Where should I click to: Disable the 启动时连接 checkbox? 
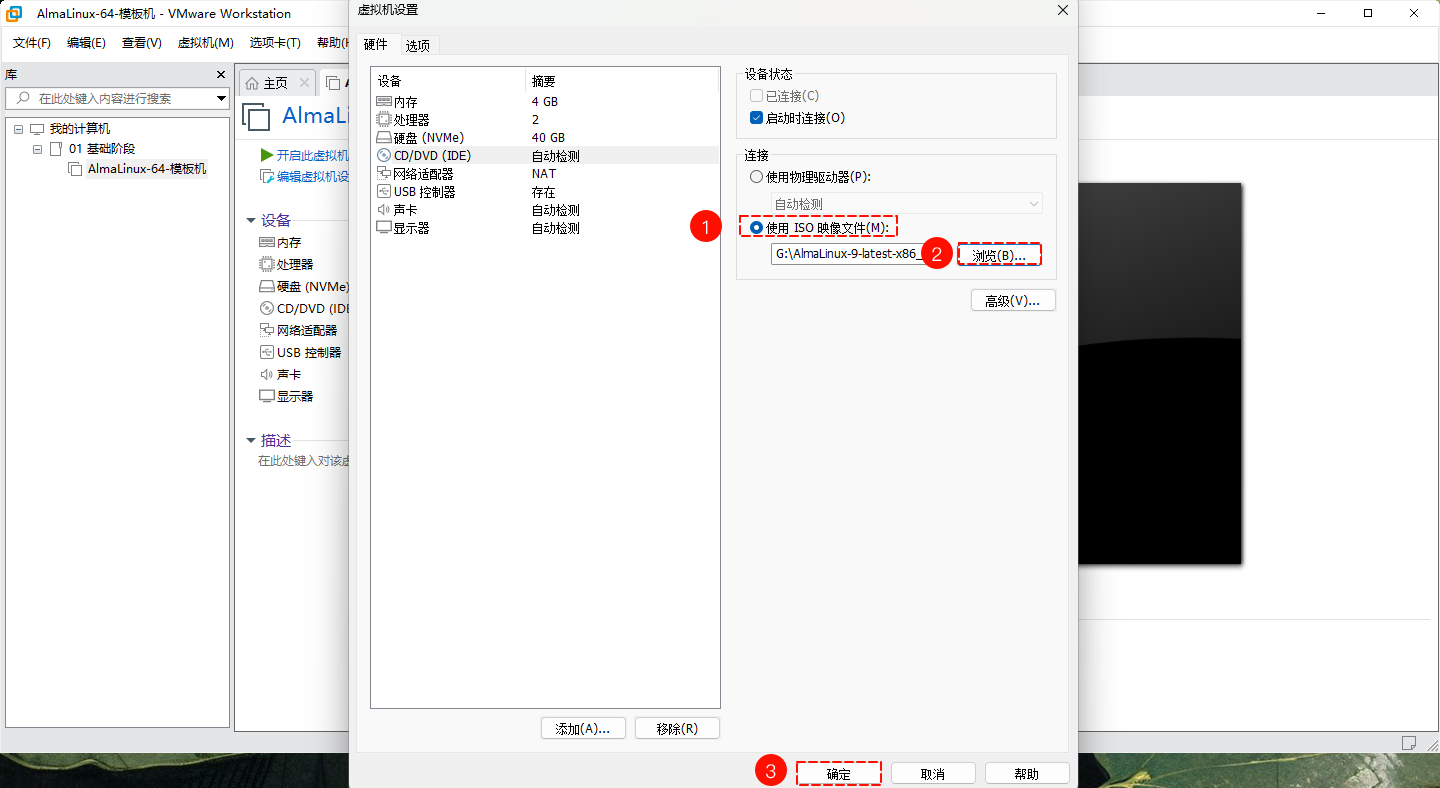click(x=755, y=117)
